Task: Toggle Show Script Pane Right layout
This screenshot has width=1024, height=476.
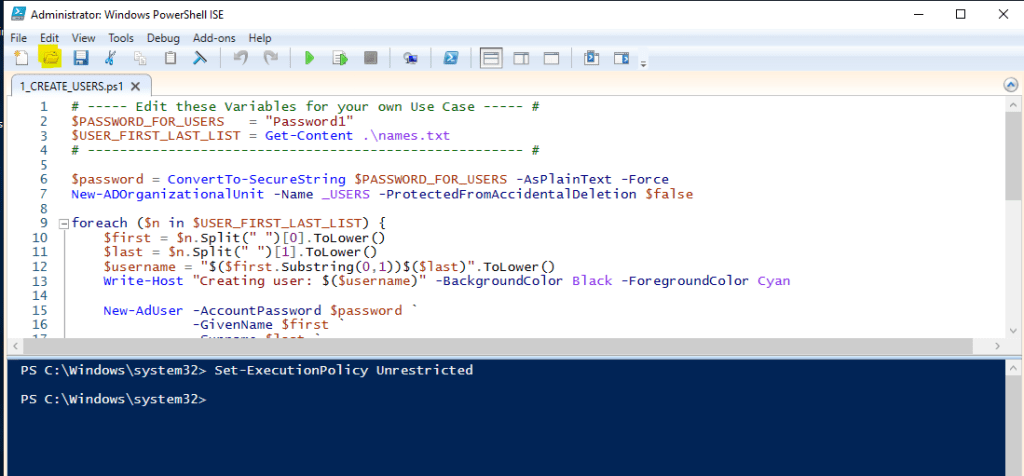Action: pos(521,58)
